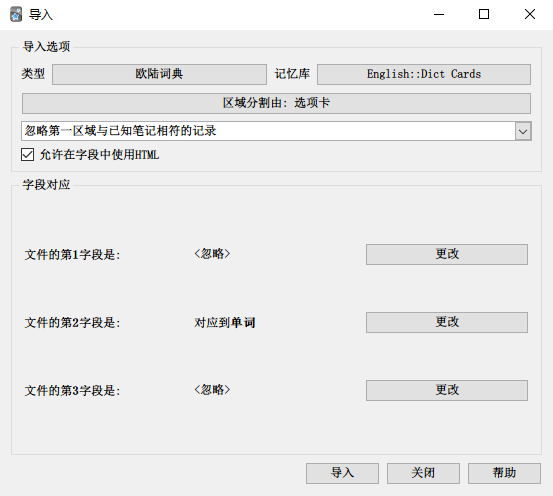The width and height of the screenshot is (553, 496).
Task: Click 区域分割由: 选项卡 separator button
Action: tap(276, 103)
